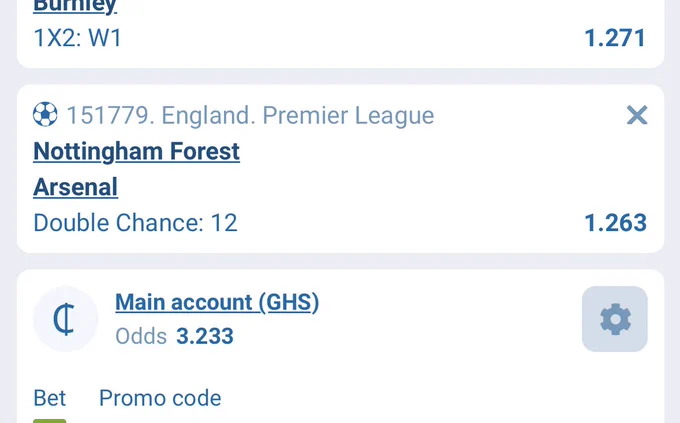Open Main account (GHS) selector
680x423 pixels.
click(x=217, y=302)
